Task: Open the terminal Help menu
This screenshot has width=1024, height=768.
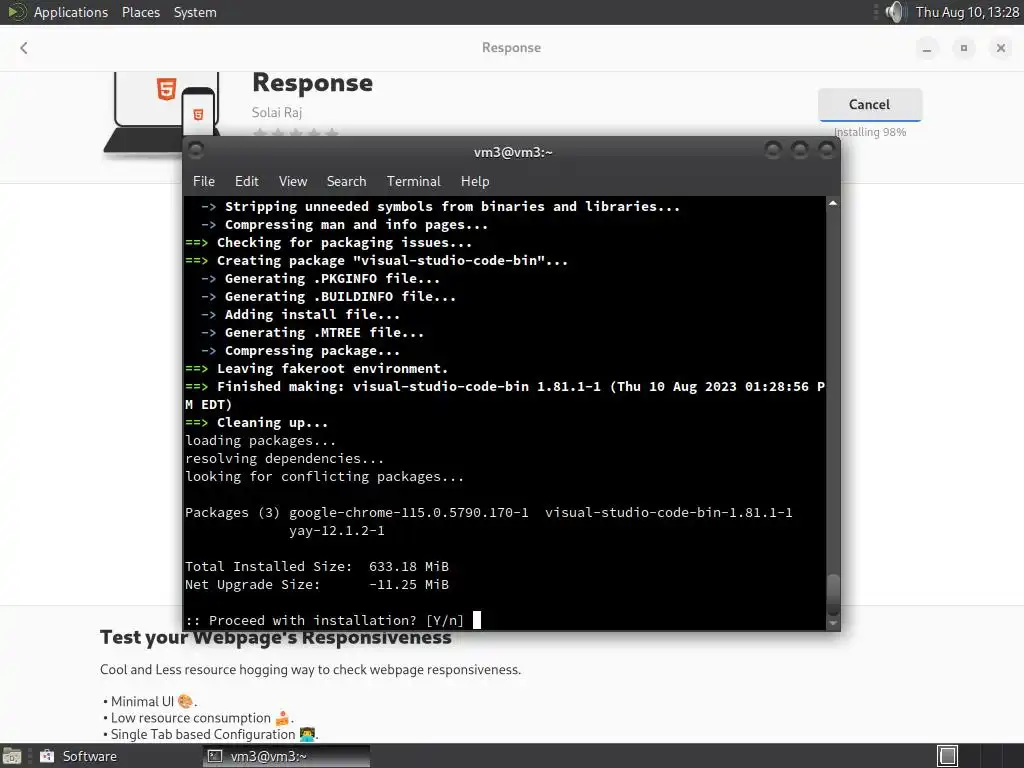Action: click(475, 182)
